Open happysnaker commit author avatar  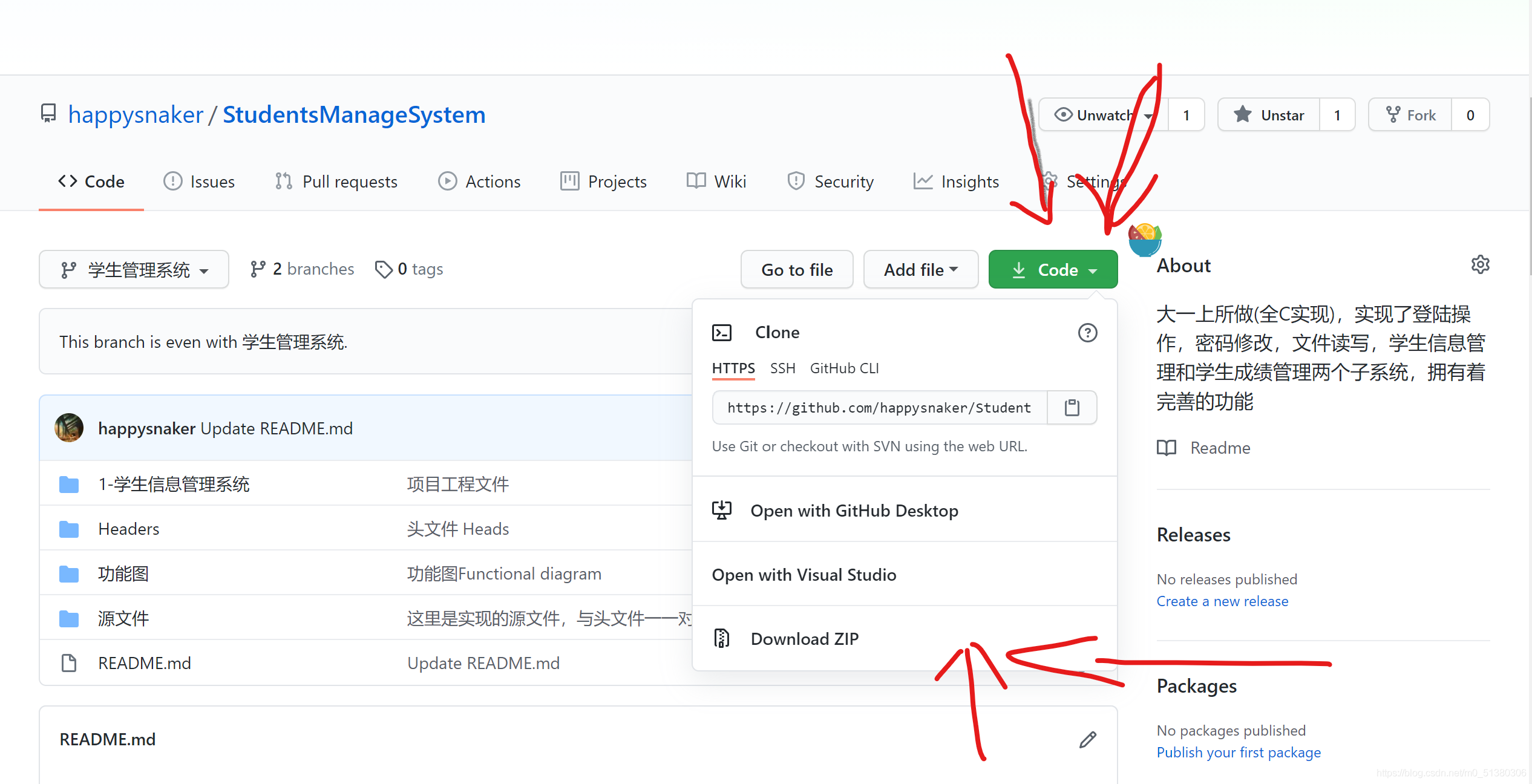[69, 428]
